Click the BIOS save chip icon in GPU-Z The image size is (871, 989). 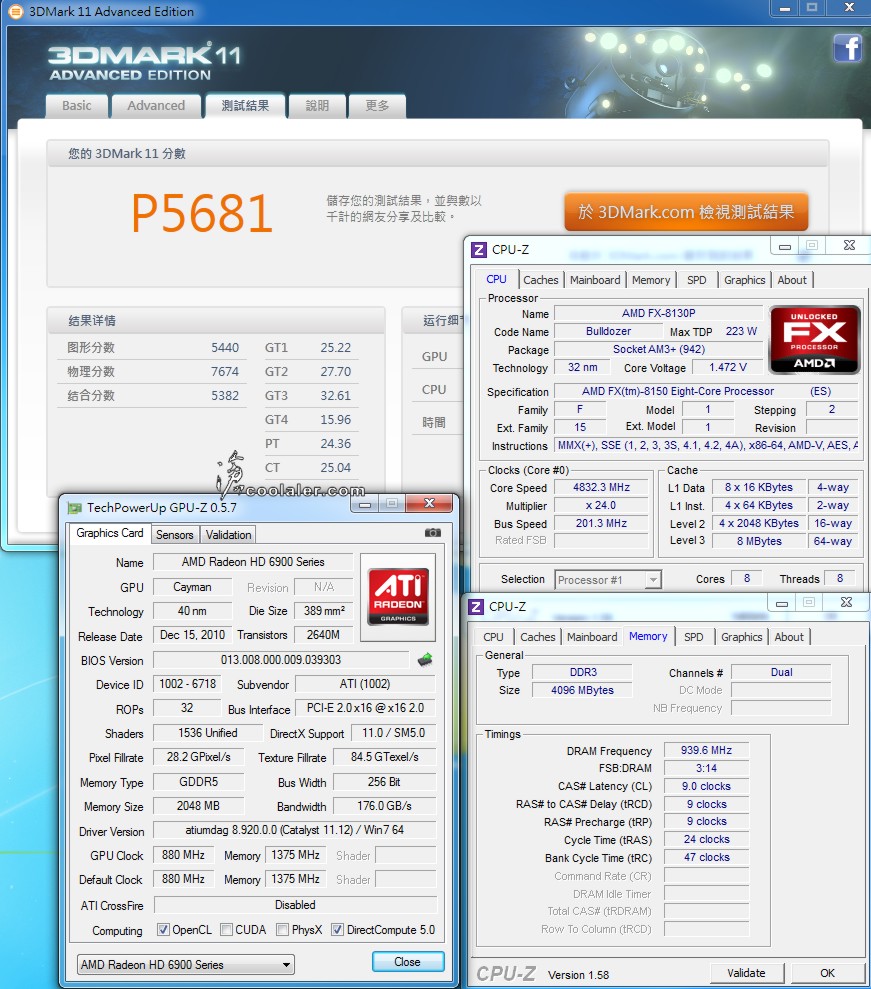[x=425, y=660]
